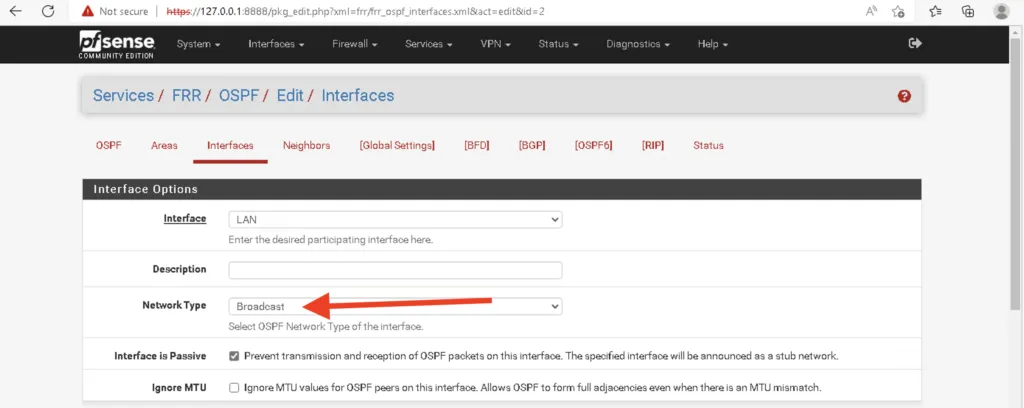Click the Description input field
The image size is (1024, 408).
point(395,270)
